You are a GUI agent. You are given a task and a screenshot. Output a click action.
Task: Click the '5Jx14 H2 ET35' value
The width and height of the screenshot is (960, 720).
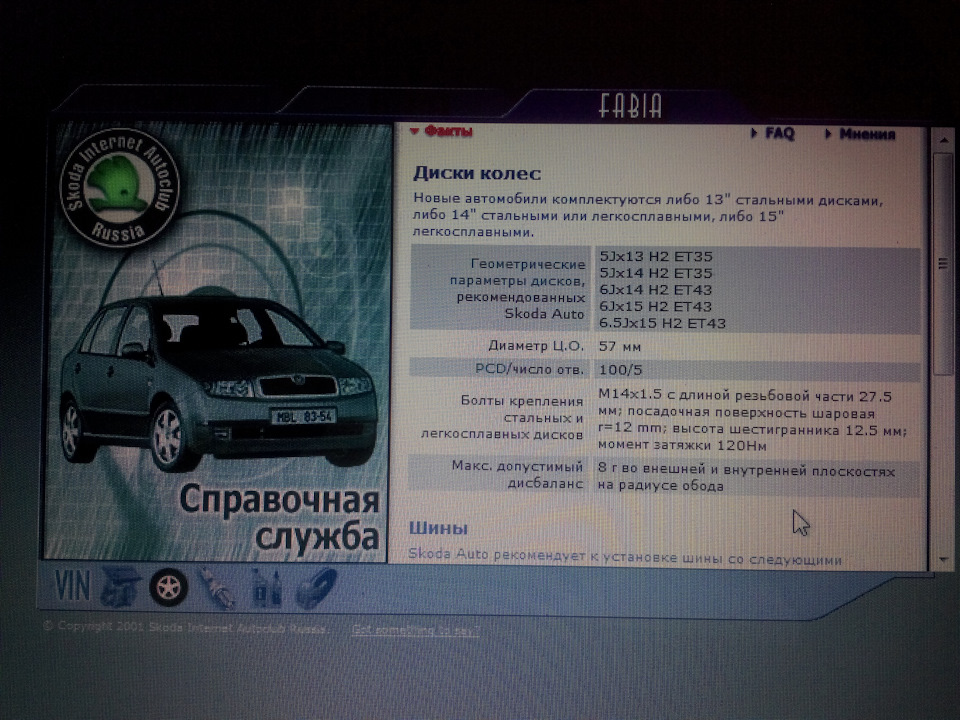pos(656,273)
